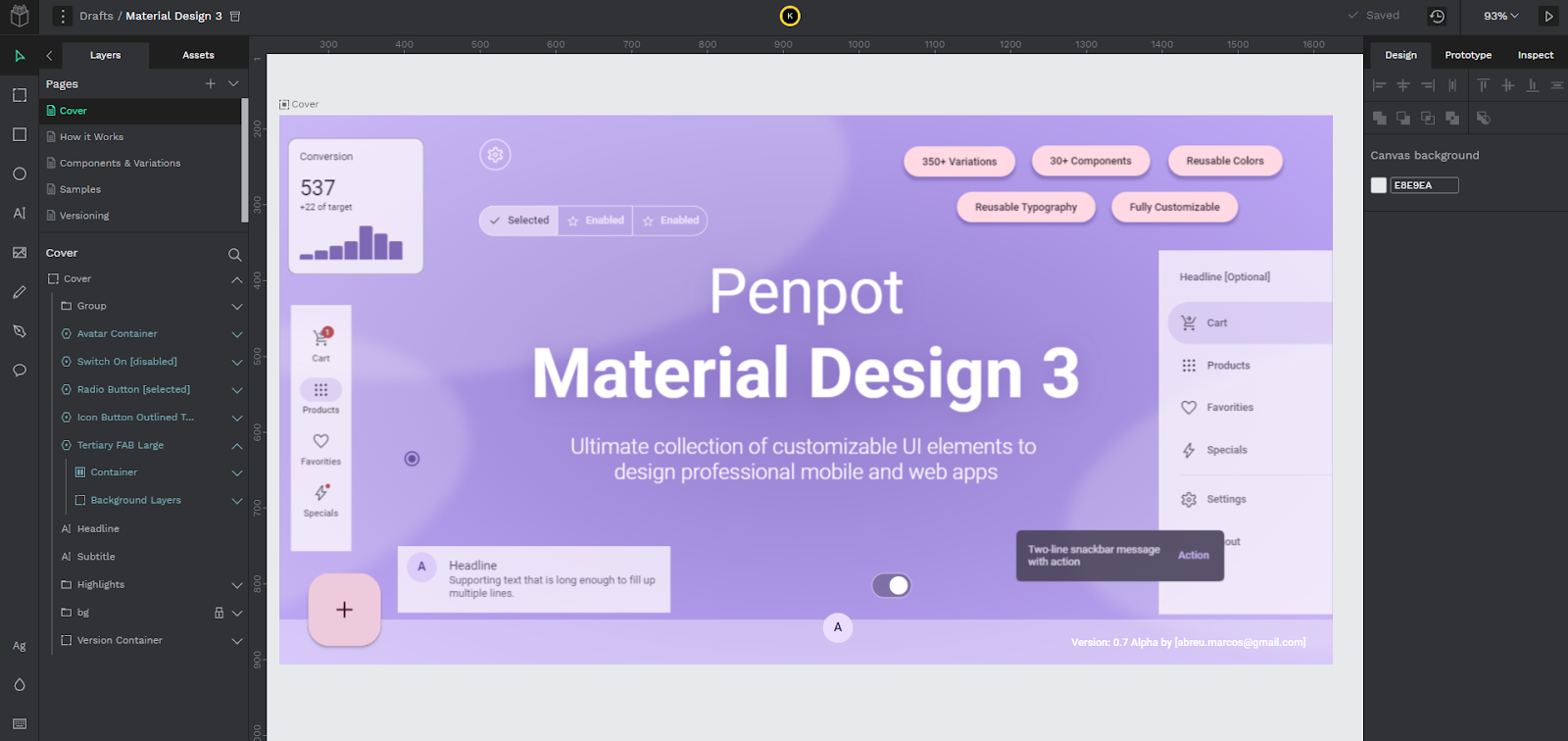Select the Cover board title on canvas
This screenshot has width=1568, height=741.
click(305, 104)
